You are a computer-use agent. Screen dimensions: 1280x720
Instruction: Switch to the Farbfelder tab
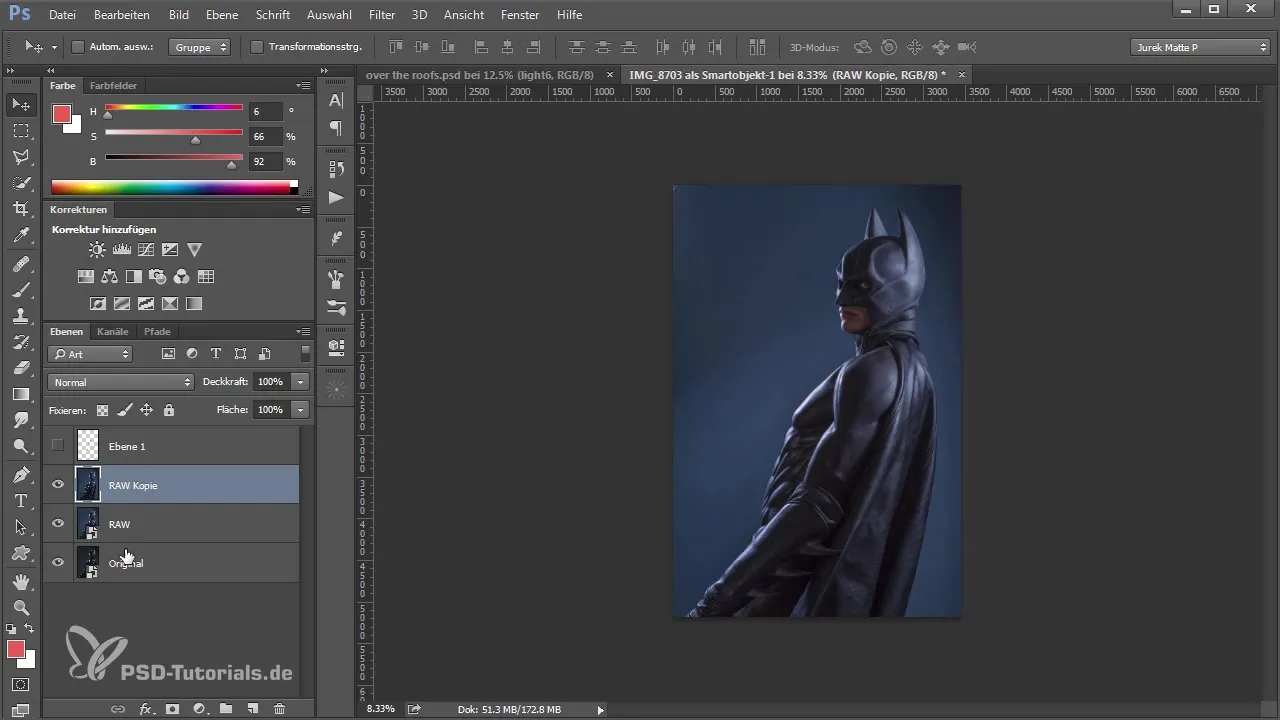coord(113,86)
